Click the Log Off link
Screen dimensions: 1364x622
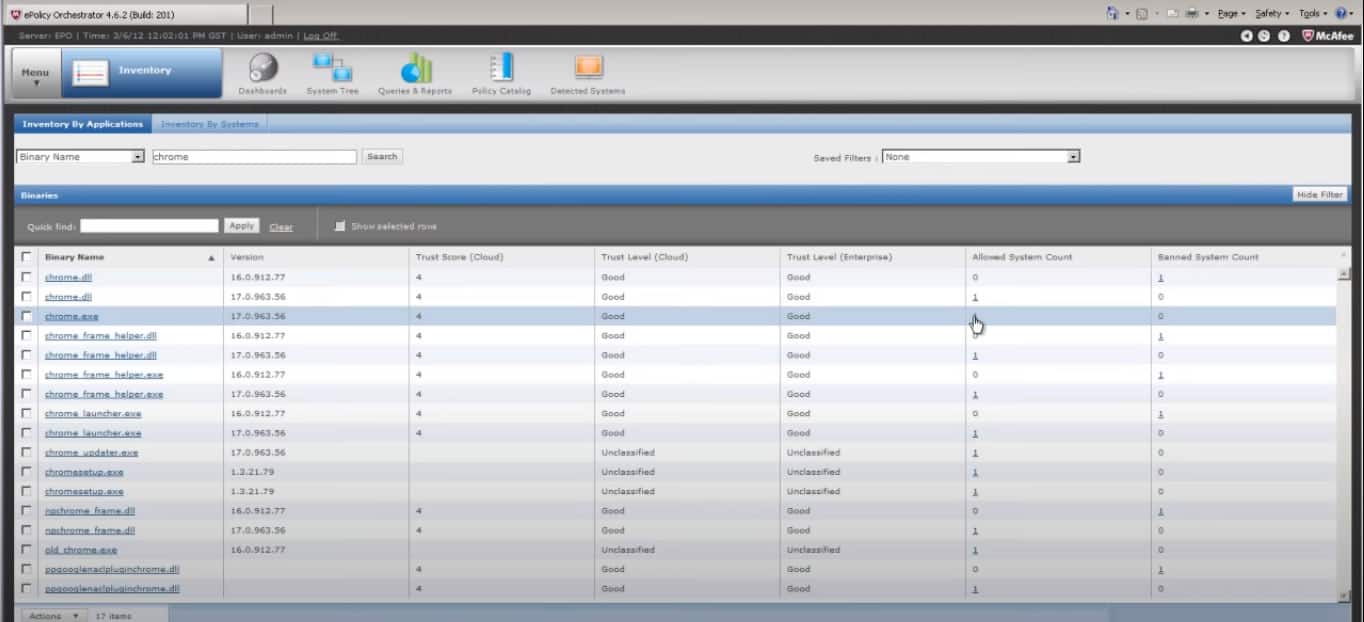(x=320, y=36)
